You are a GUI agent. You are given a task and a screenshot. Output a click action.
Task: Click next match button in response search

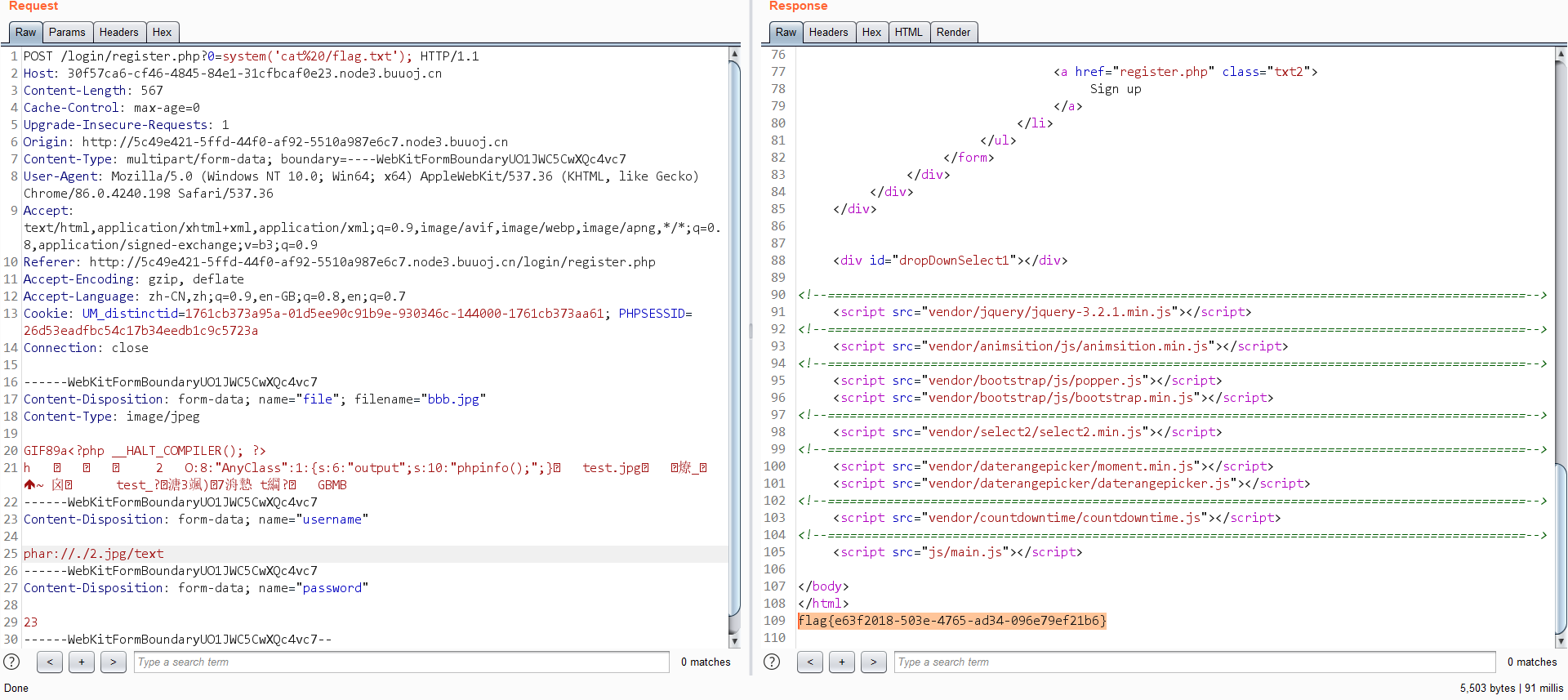tap(874, 662)
